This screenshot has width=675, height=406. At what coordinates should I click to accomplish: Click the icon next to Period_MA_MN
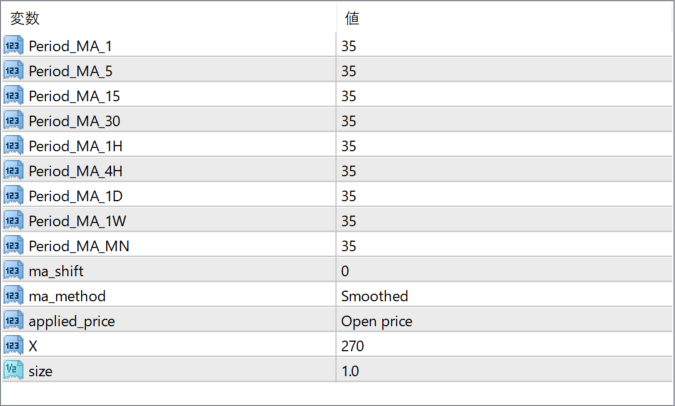coord(13,245)
